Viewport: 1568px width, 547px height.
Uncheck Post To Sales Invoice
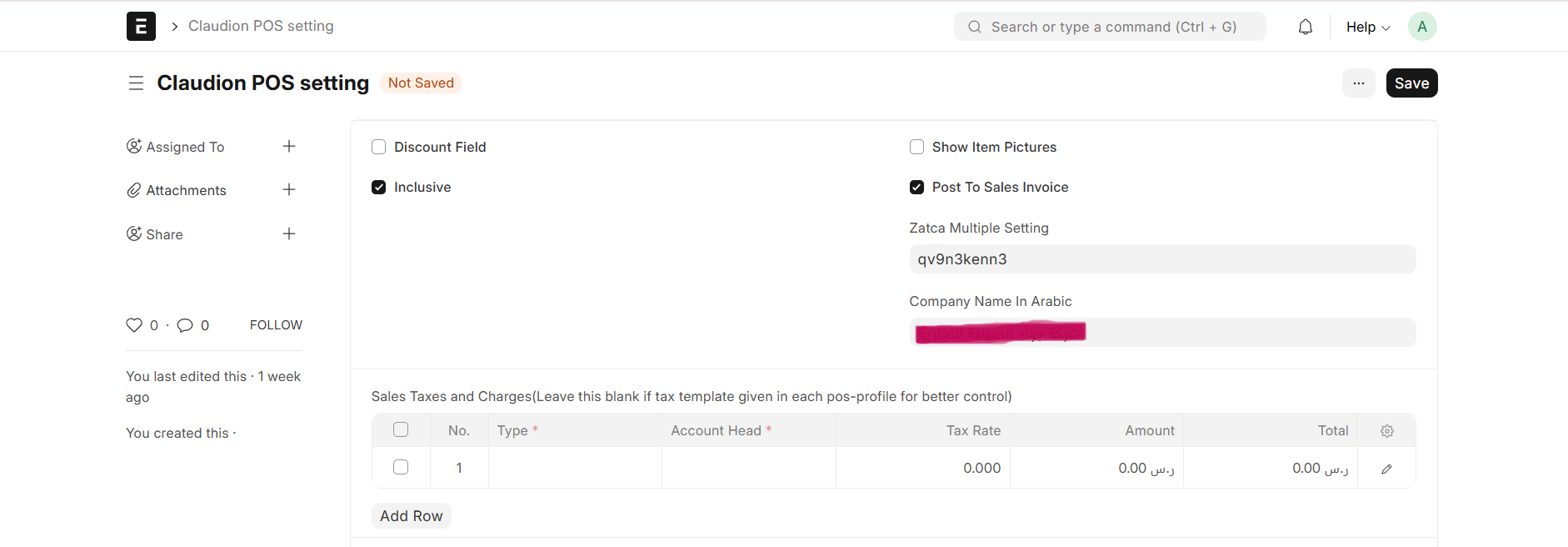coord(917,188)
